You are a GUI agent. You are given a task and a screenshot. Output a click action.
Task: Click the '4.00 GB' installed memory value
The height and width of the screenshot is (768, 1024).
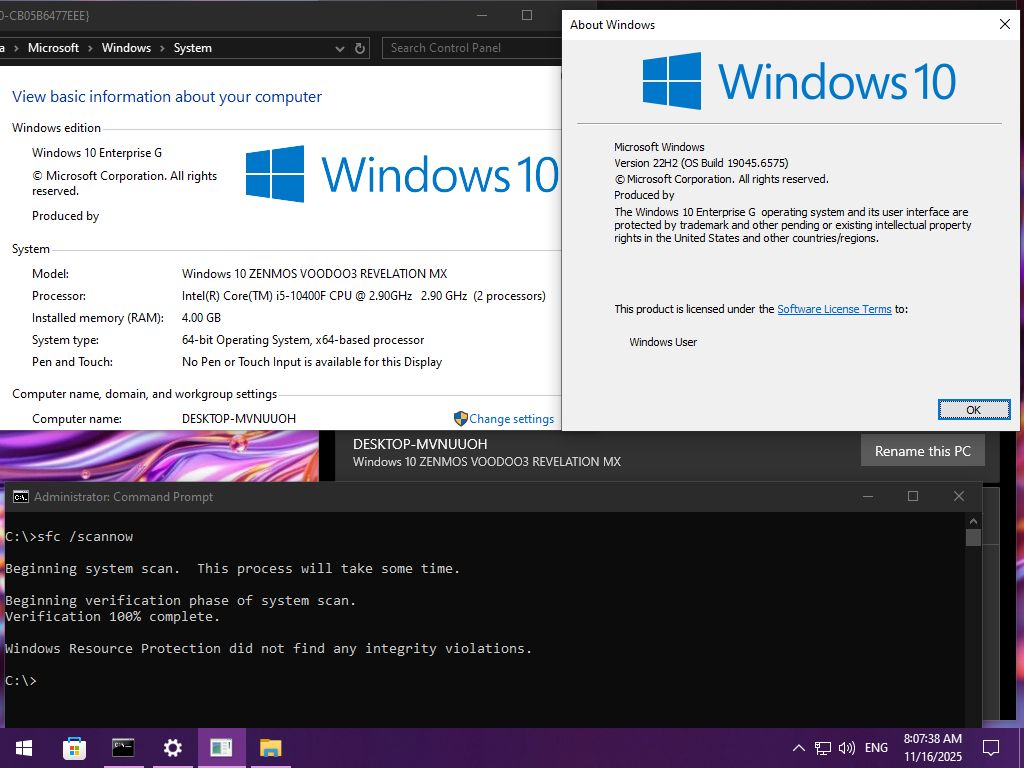click(x=201, y=318)
